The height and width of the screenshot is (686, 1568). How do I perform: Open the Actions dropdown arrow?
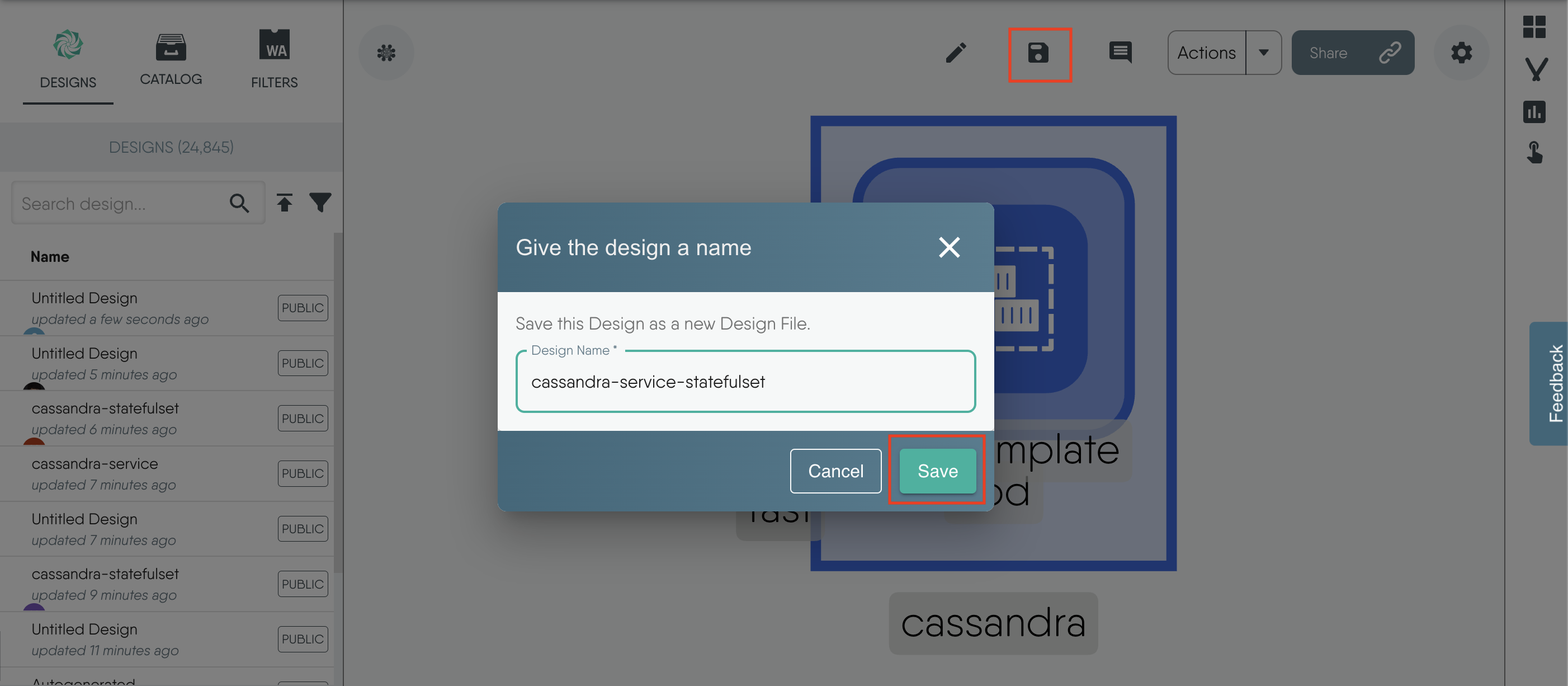[x=1264, y=53]
